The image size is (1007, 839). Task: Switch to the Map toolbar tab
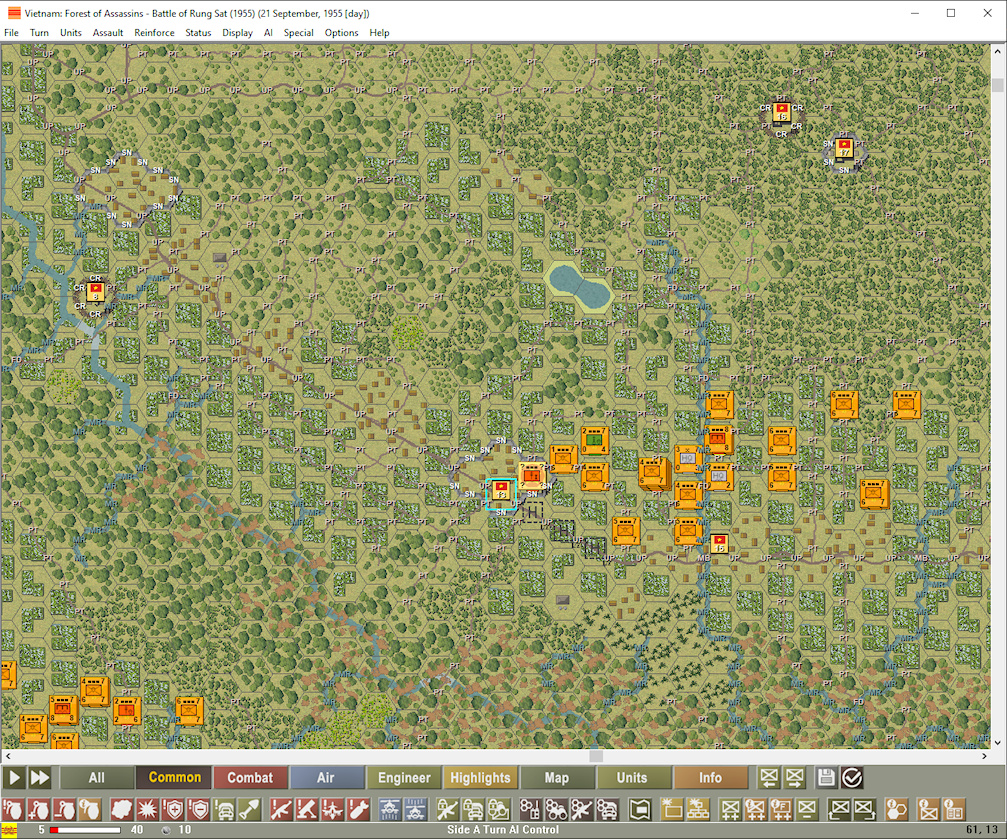click(556, 778)
